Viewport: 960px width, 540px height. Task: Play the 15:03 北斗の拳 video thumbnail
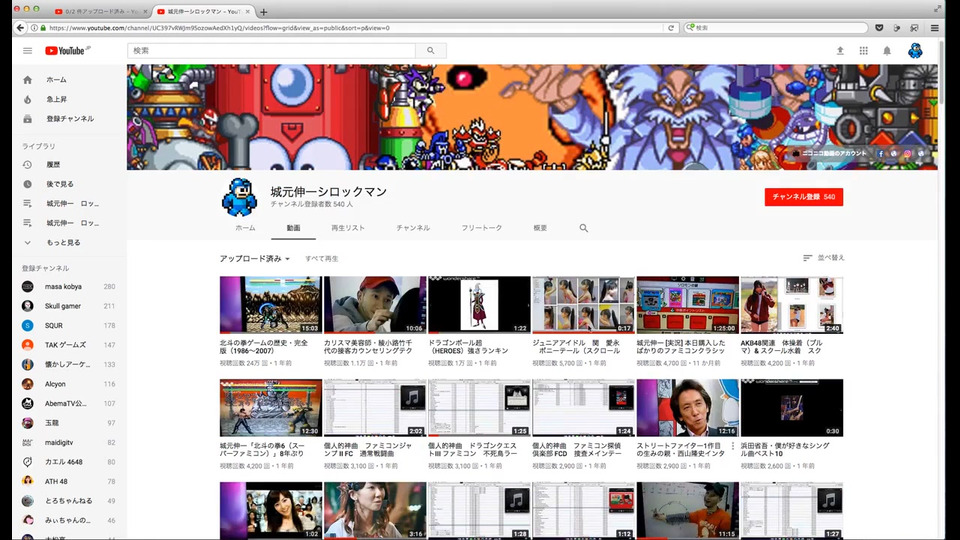[x=271, y=305]
